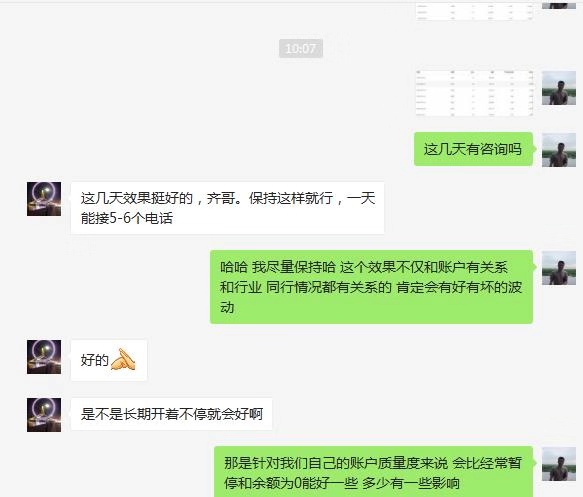Image resolution: width=583 pixels, height=497 pixels.
Task: Click the 10:07 timestamp label
Action: tap(301, 48)
